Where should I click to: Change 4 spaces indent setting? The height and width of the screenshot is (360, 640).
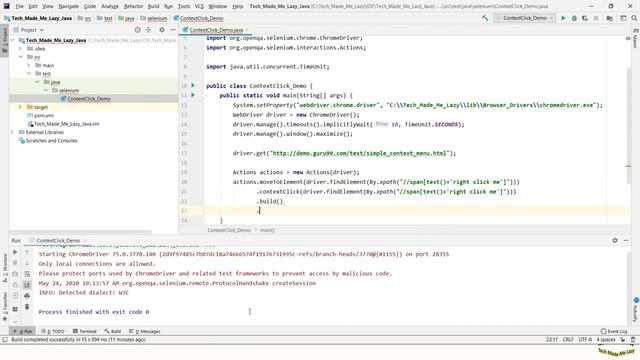605,339
